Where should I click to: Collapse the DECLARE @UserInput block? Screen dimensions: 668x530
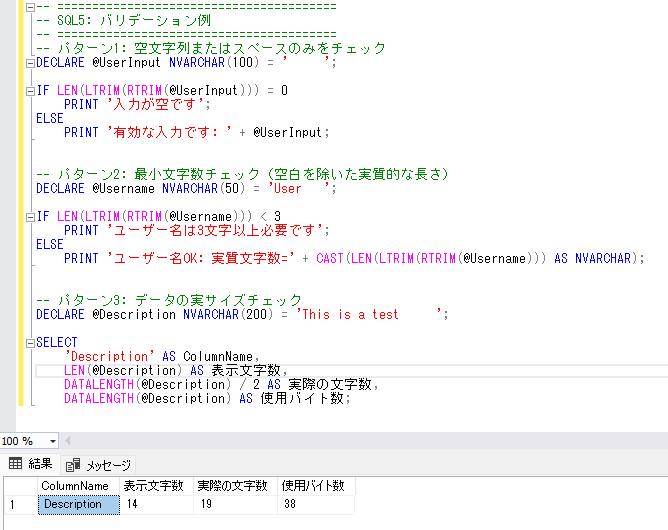[x=27, y=62]
